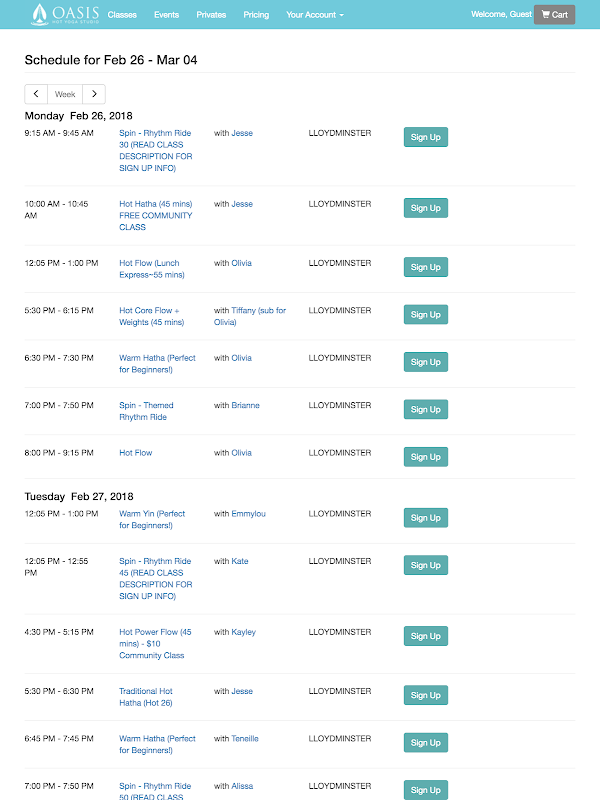Expand the Your Account dropdown
600x800 pixels.
314,15
